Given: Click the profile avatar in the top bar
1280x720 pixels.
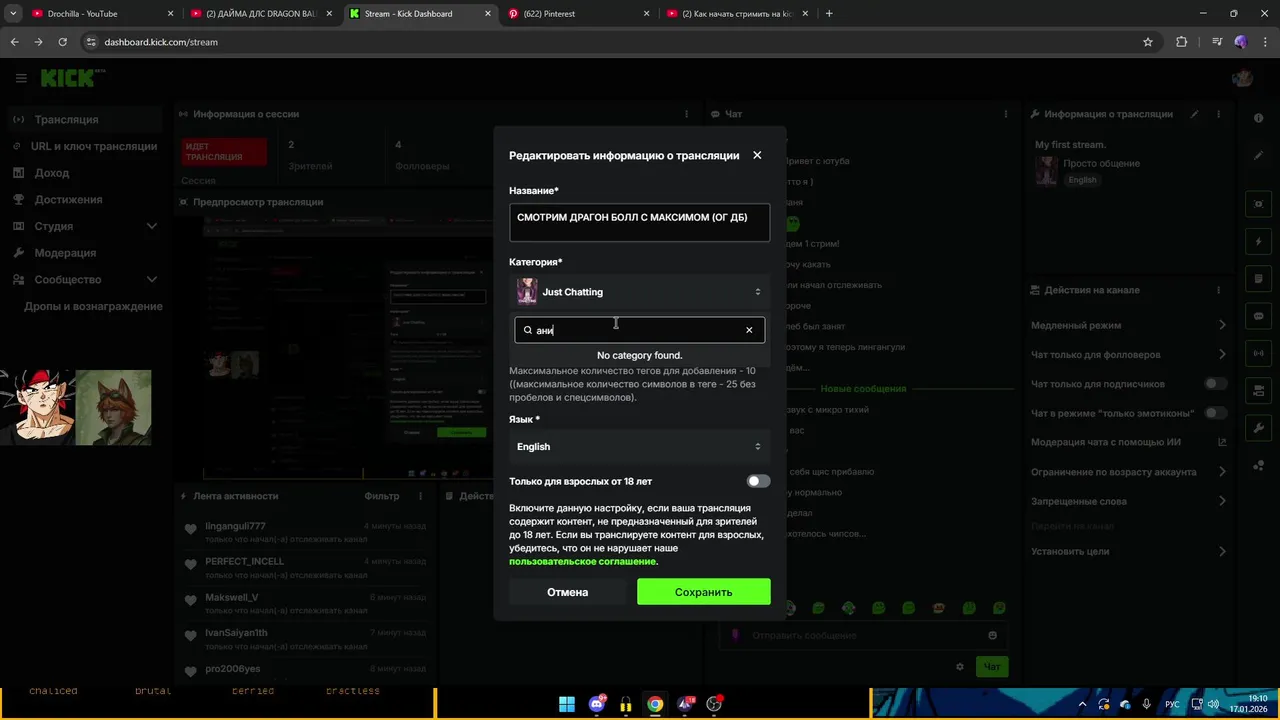Looking at the screenshot, I should click(1242, 78).
